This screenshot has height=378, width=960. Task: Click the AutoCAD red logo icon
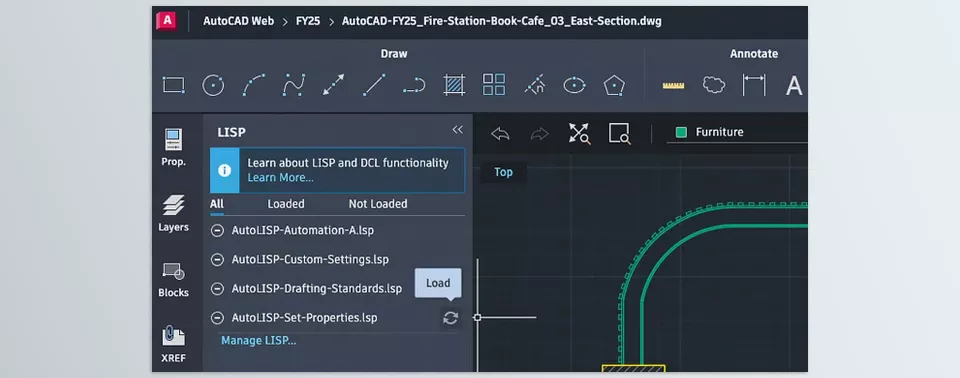click(x=166, y=21)
